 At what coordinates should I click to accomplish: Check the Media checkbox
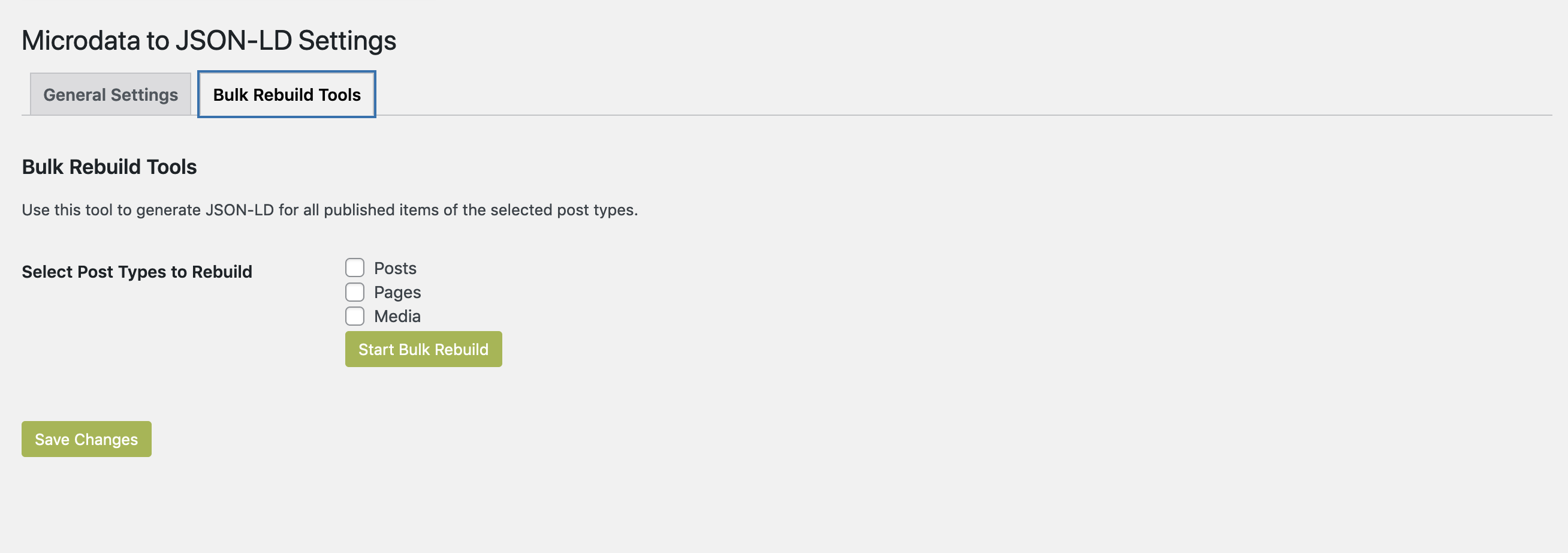pyautogui.click(x=355, y=316)
